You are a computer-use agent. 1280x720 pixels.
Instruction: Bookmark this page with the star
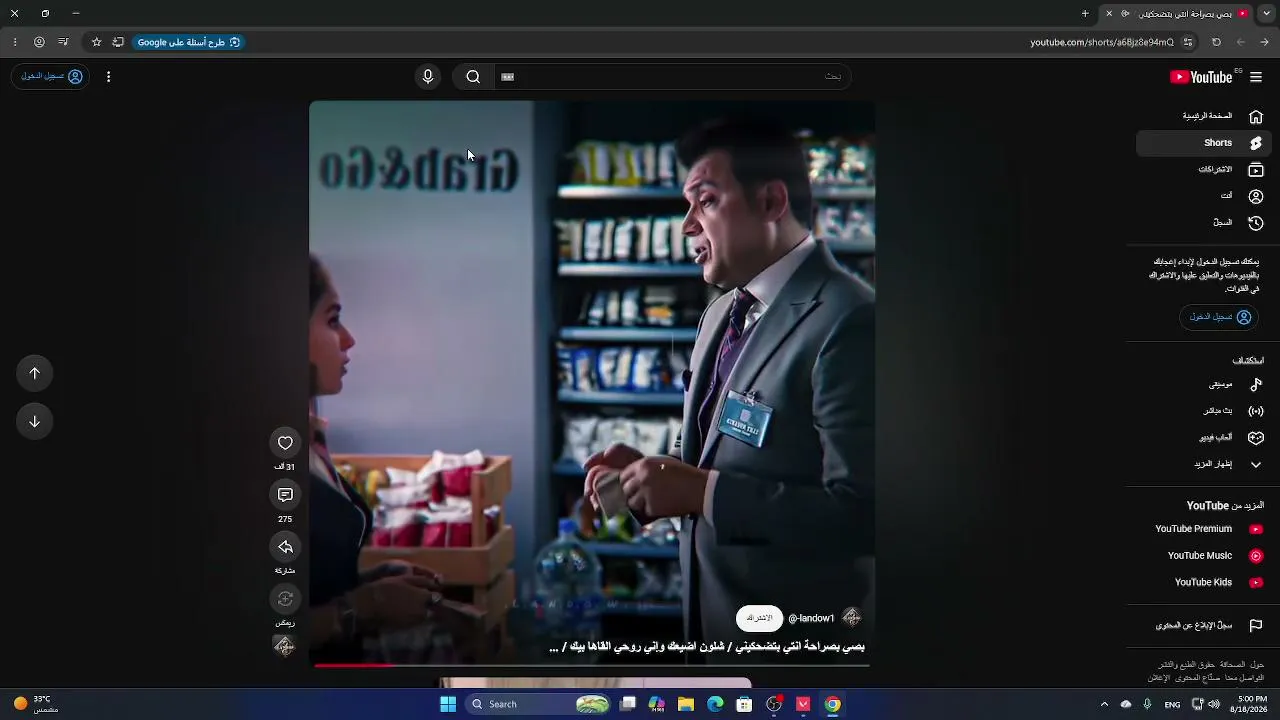click(x=96, y=42)
